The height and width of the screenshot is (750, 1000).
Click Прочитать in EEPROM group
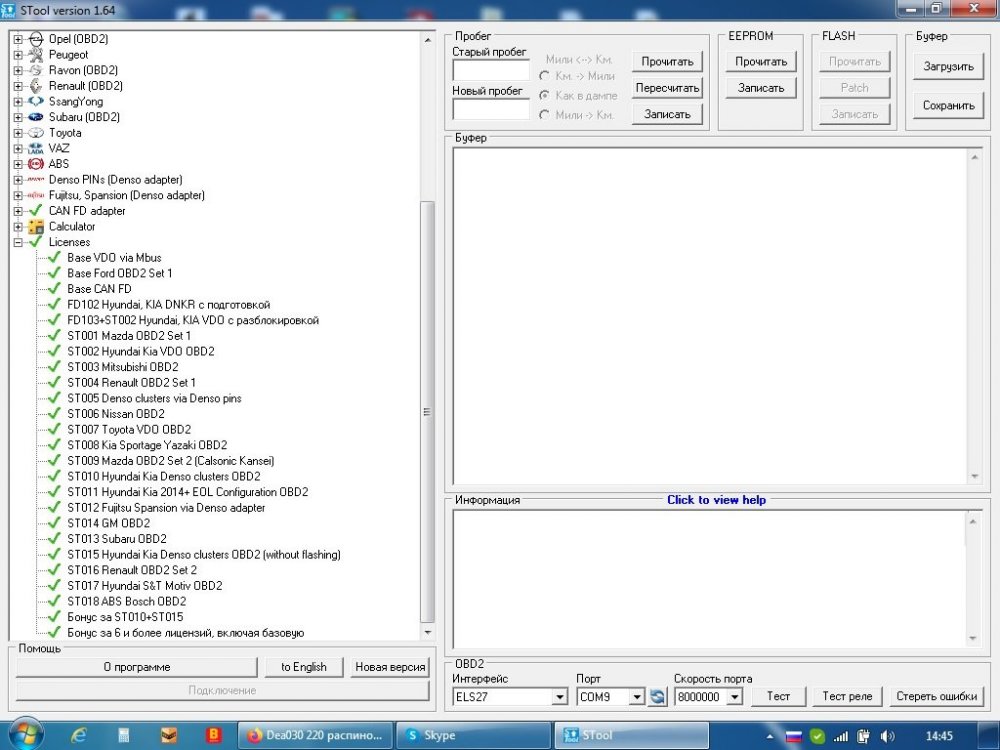click(761, 62)
